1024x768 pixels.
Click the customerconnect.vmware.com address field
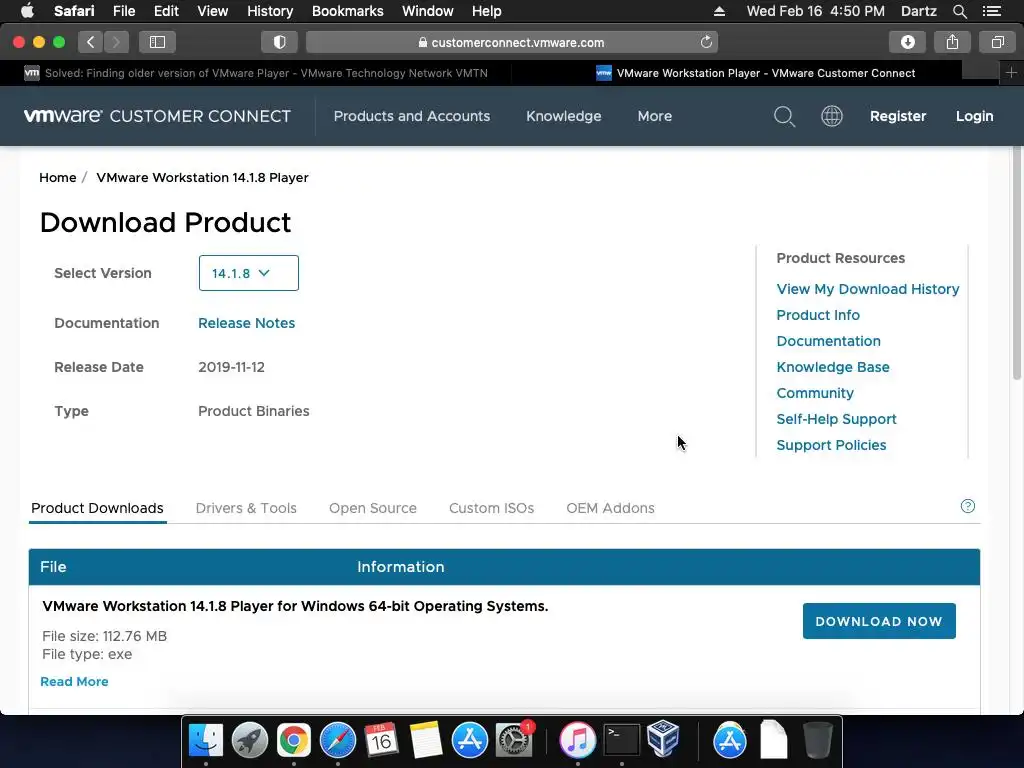(x=511, y=42)
